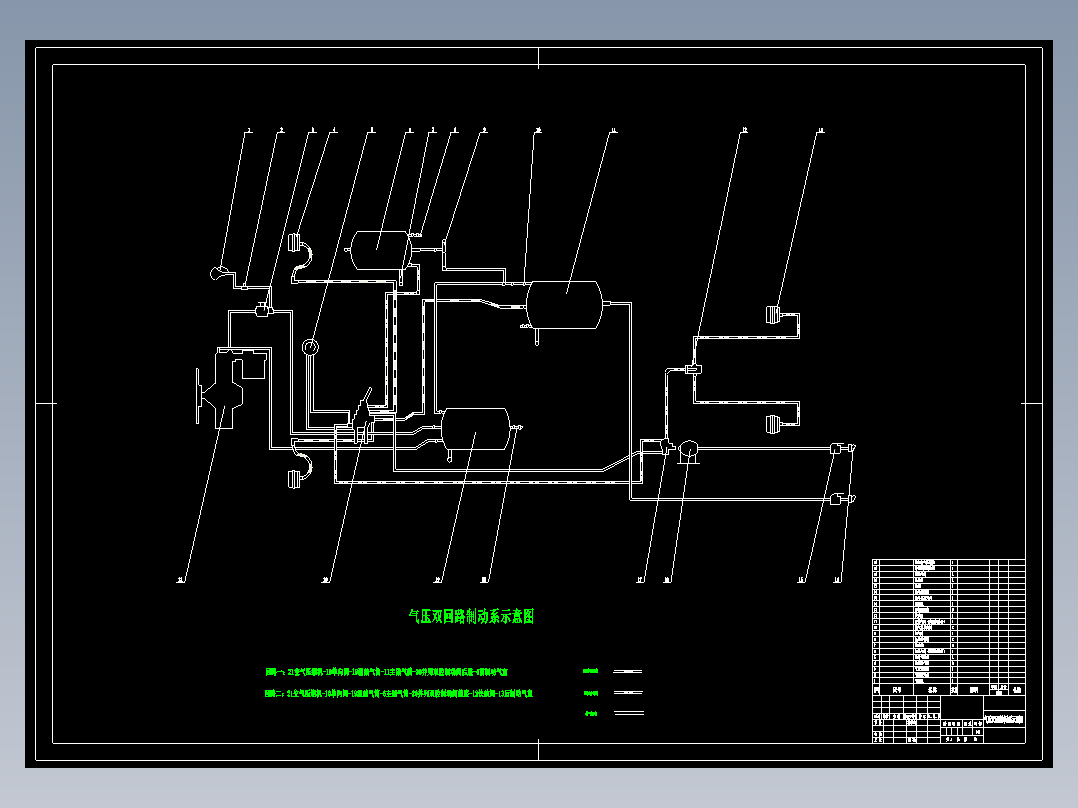Select the 回路一 circuit description line
The height and width of the screenshot is (808, 1078).
tap(386, 672)
